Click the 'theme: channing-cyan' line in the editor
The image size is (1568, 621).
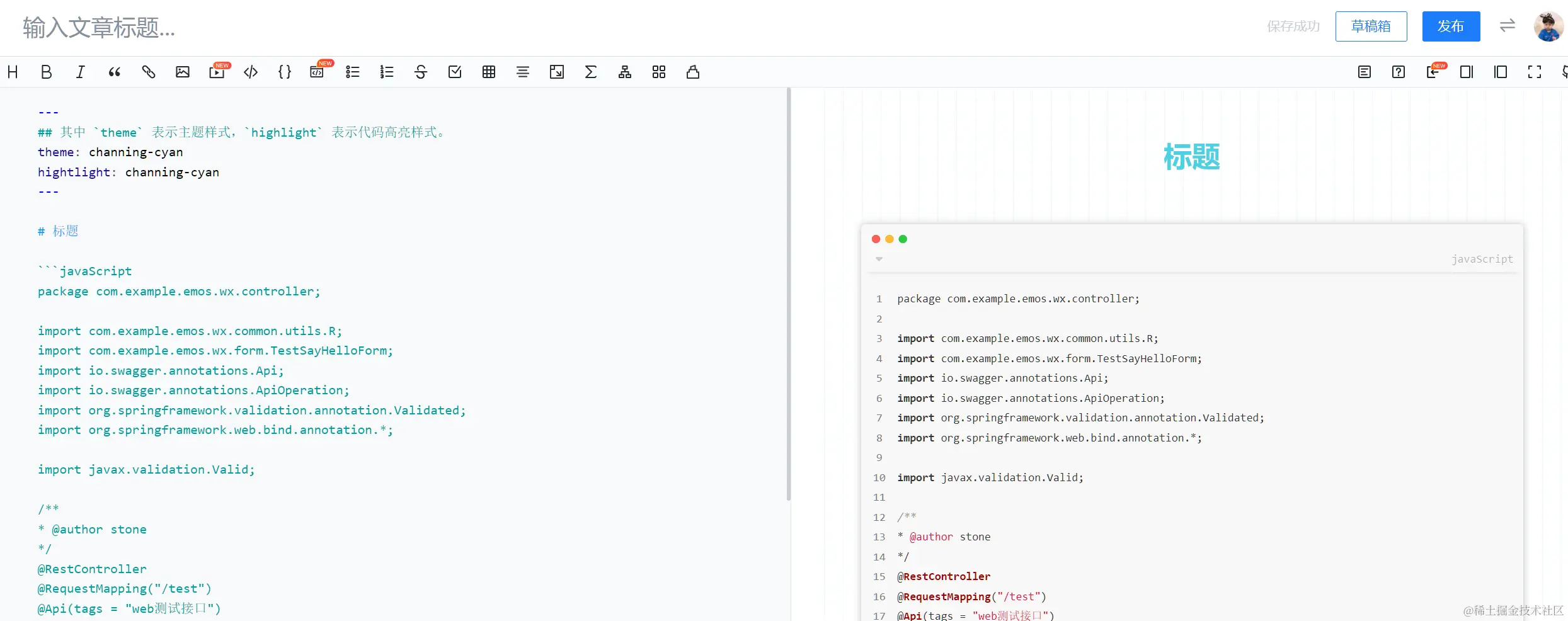(x=110, y=152)
